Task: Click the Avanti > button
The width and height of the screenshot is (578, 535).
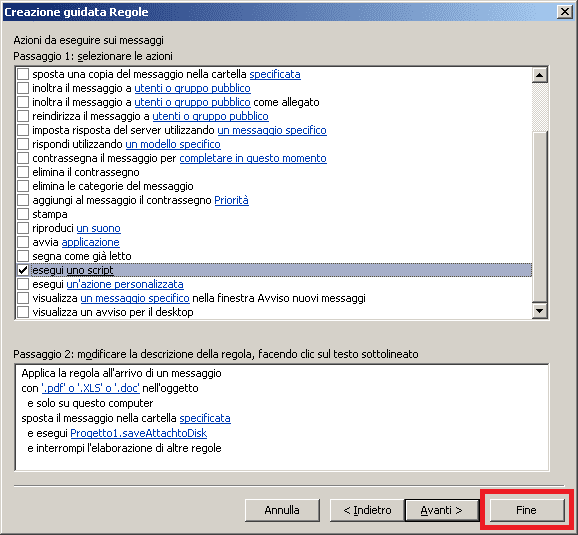Action: pyautogui.click(x=442, y=510)
